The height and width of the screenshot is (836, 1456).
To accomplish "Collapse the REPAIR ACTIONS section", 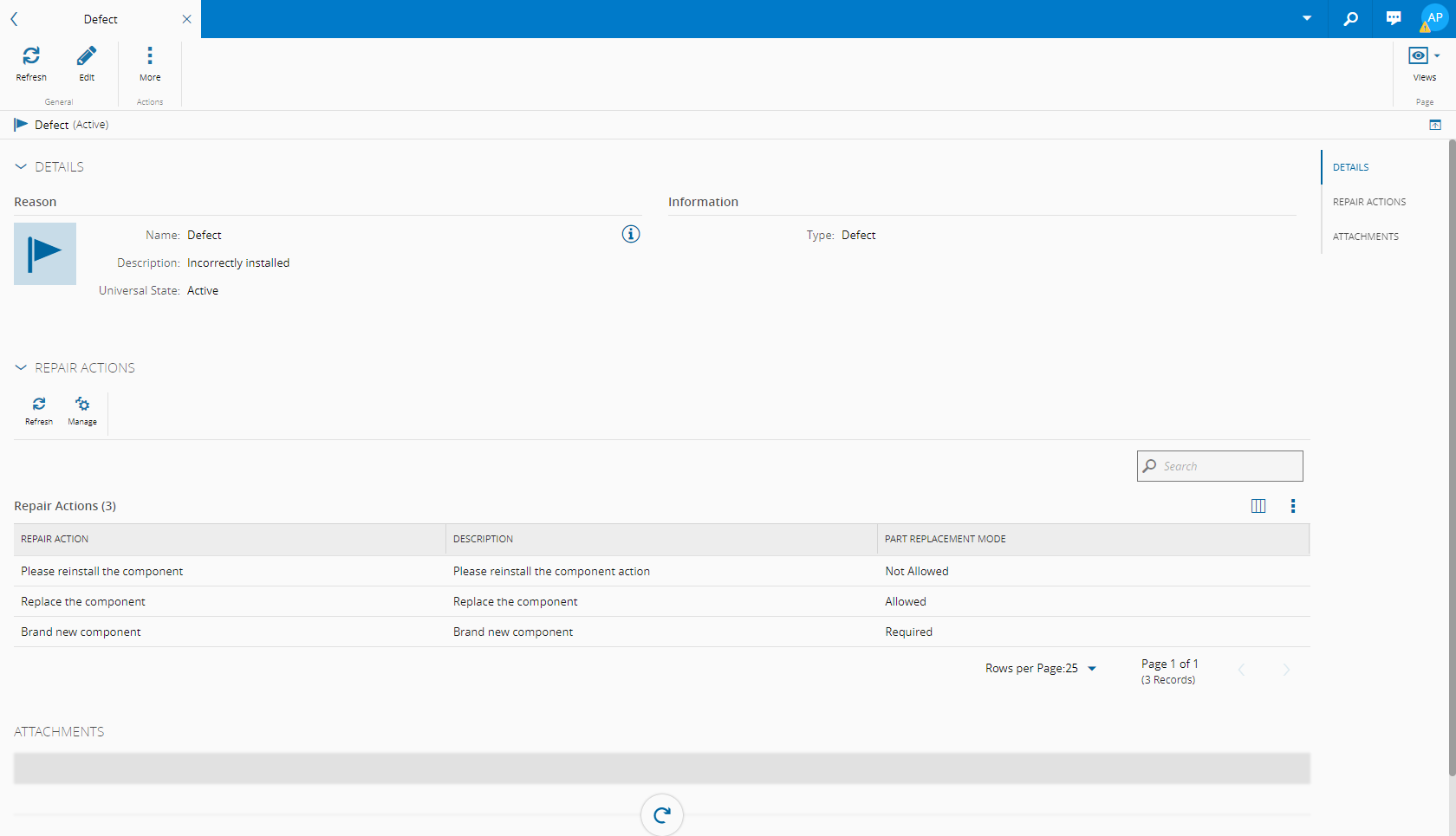I will tap(21, 367).
